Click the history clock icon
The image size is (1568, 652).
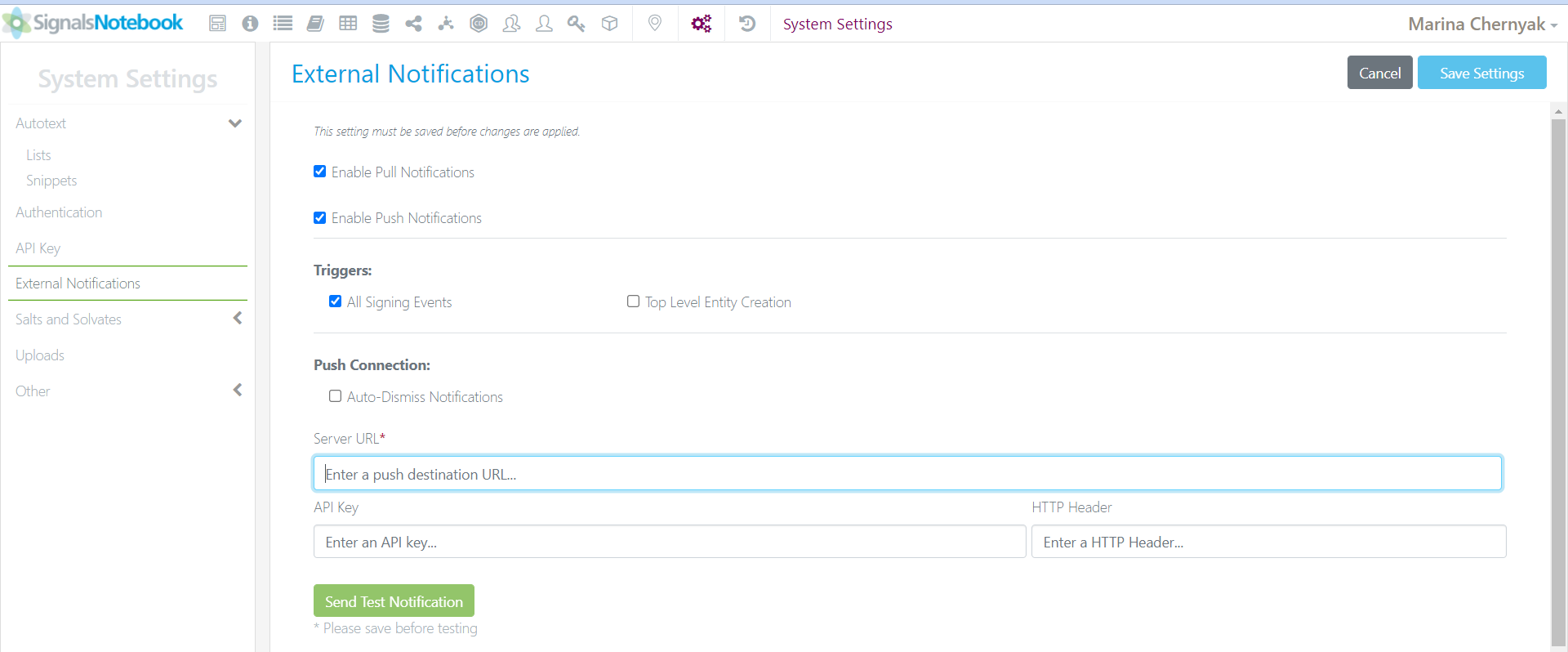[x=746, y=24]
